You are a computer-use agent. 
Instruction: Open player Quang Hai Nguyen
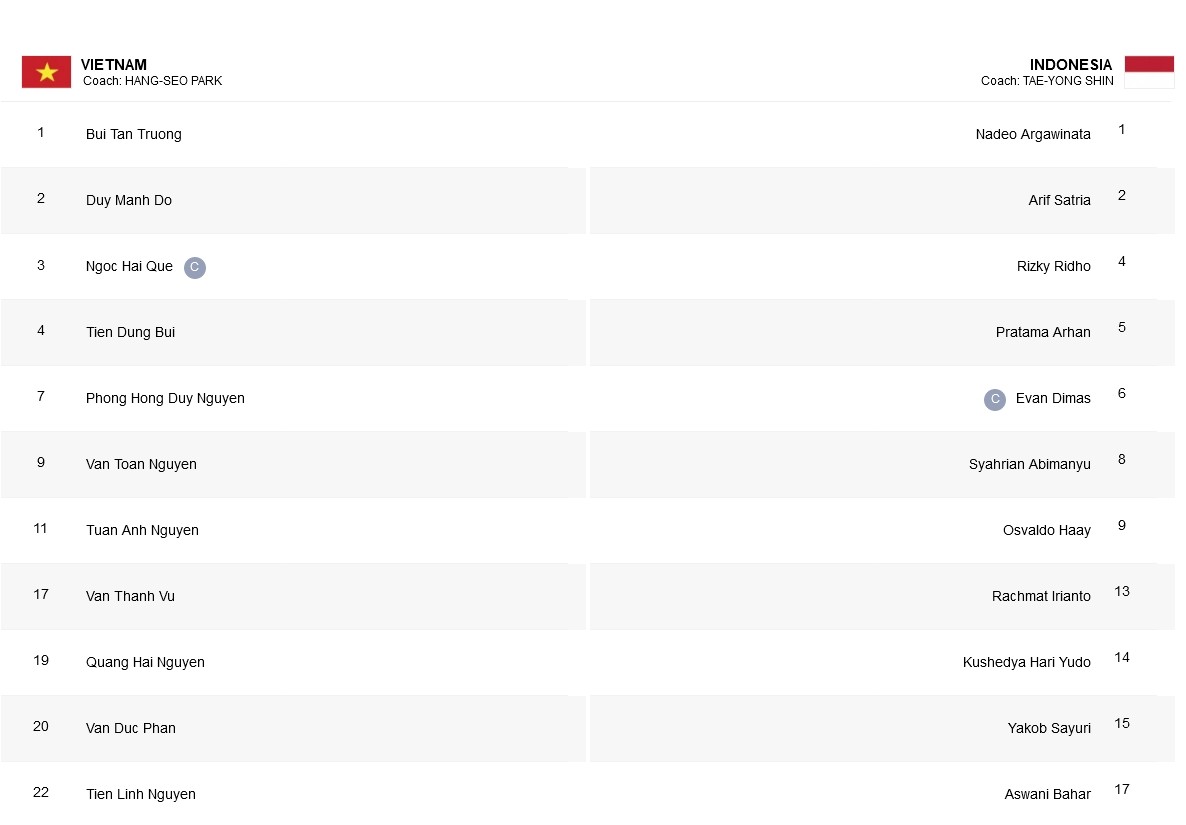(145, 662)
